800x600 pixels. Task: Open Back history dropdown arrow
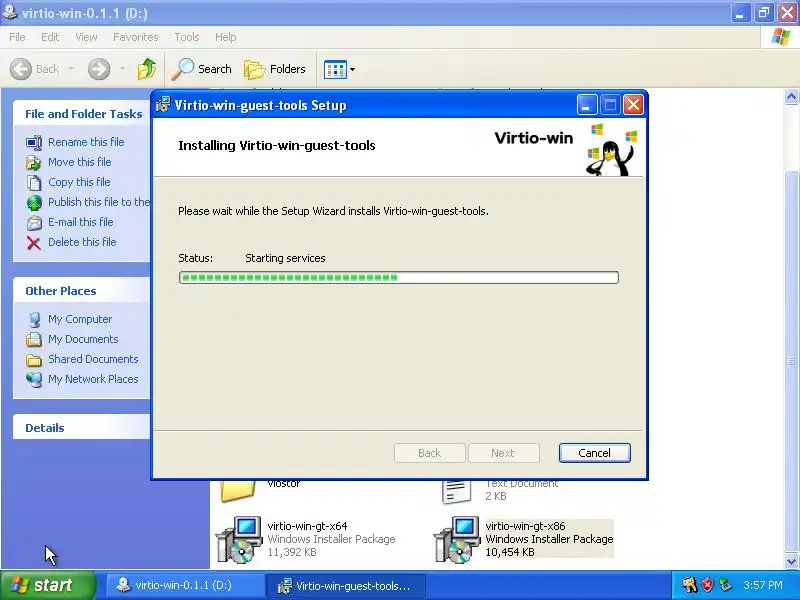pyautogui.click(x=71, y=68)
